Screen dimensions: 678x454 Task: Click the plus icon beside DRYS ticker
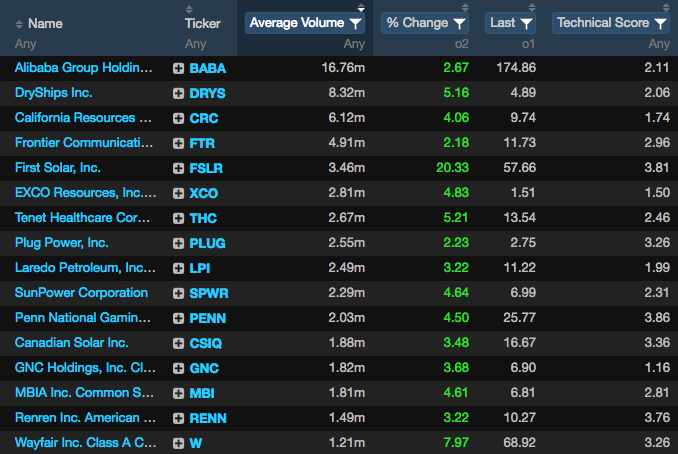178,93
